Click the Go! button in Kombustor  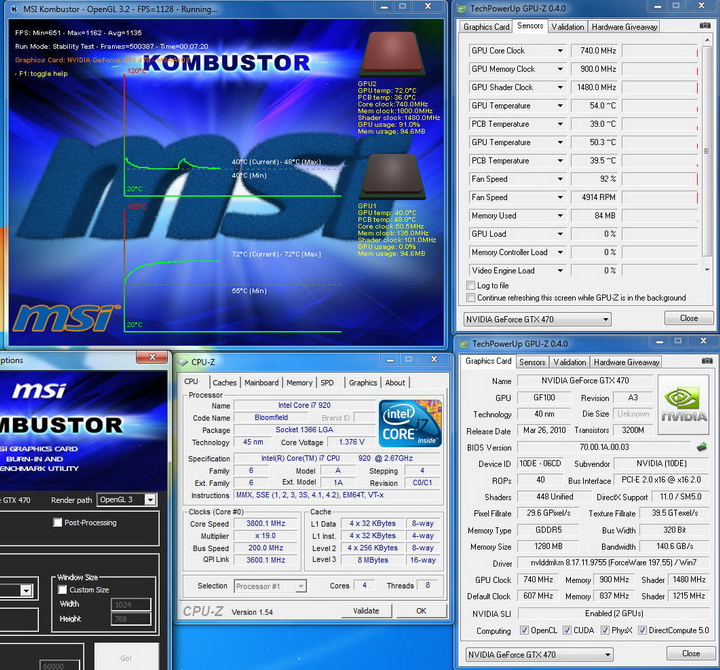pyautogui.click(x=126, y=657)
